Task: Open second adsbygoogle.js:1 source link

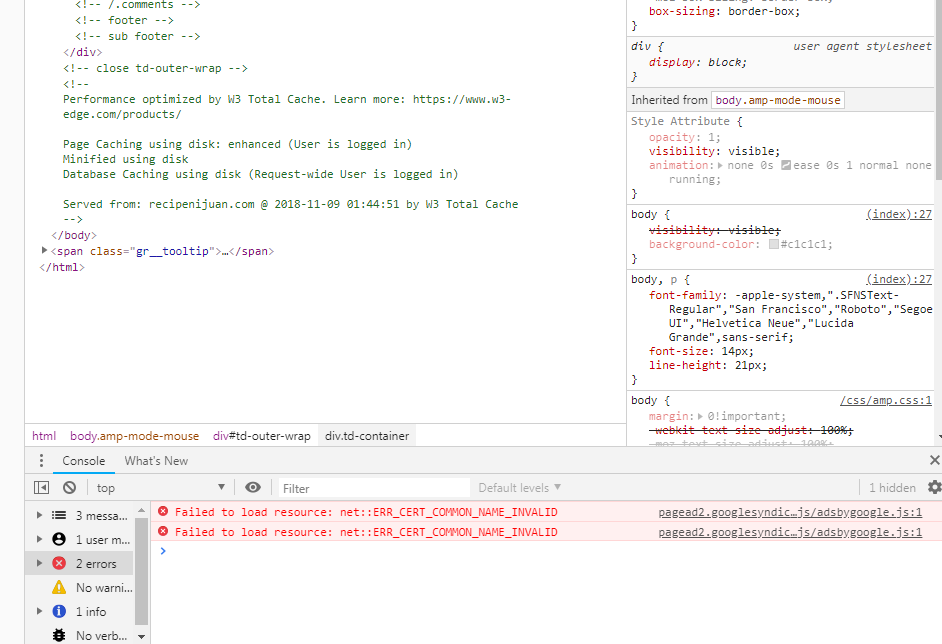Action: (x=790, y=532)
